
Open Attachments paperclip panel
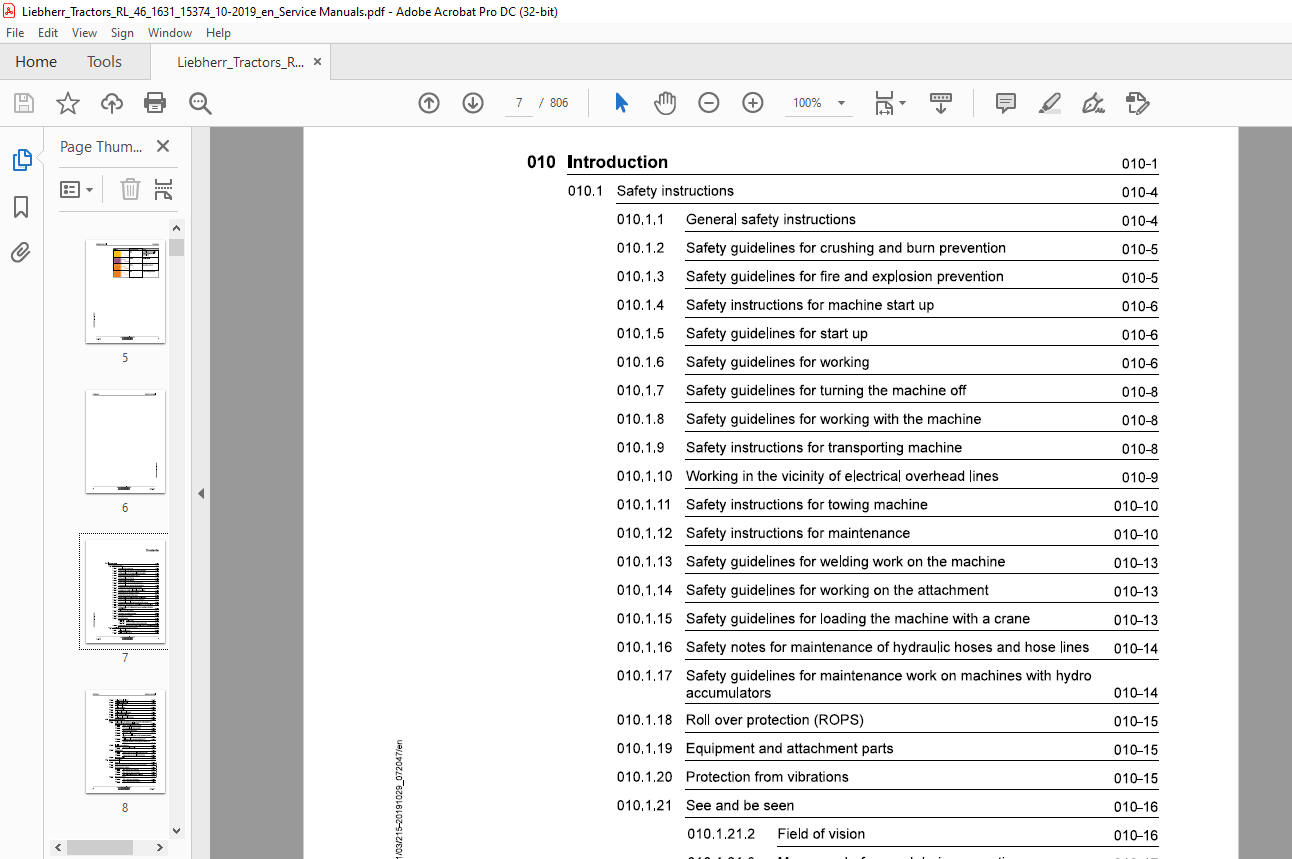point(21,253)
